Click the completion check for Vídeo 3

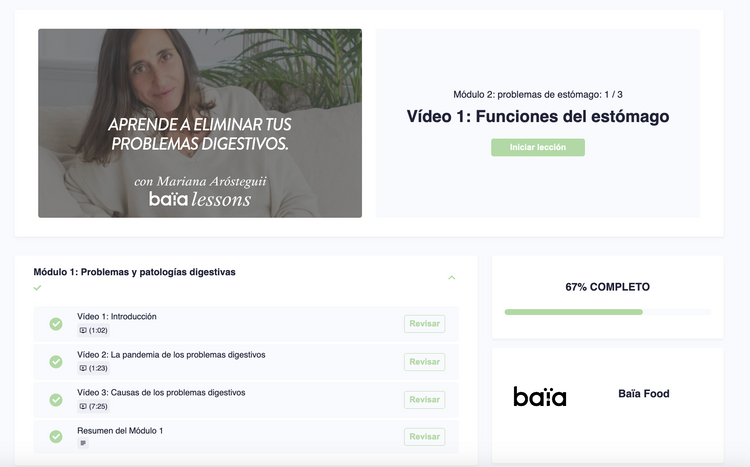[x=56, y=400]
